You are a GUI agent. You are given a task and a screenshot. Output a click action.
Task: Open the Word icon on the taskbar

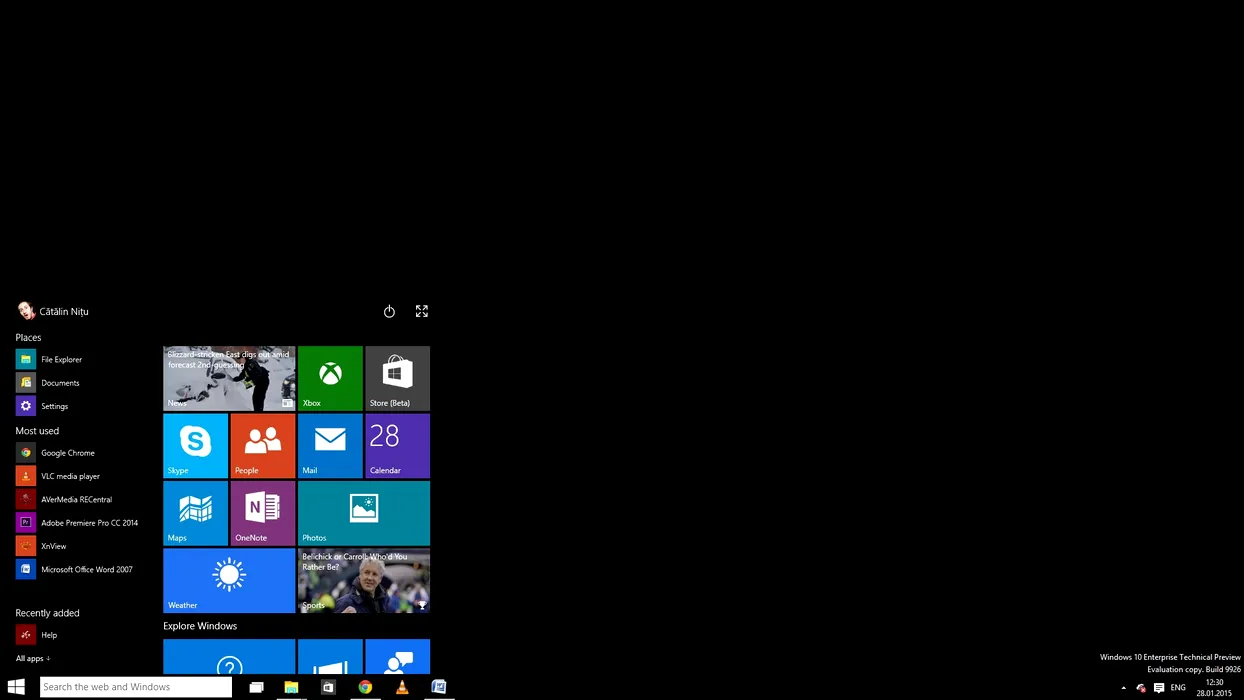(x=438, y=687)
